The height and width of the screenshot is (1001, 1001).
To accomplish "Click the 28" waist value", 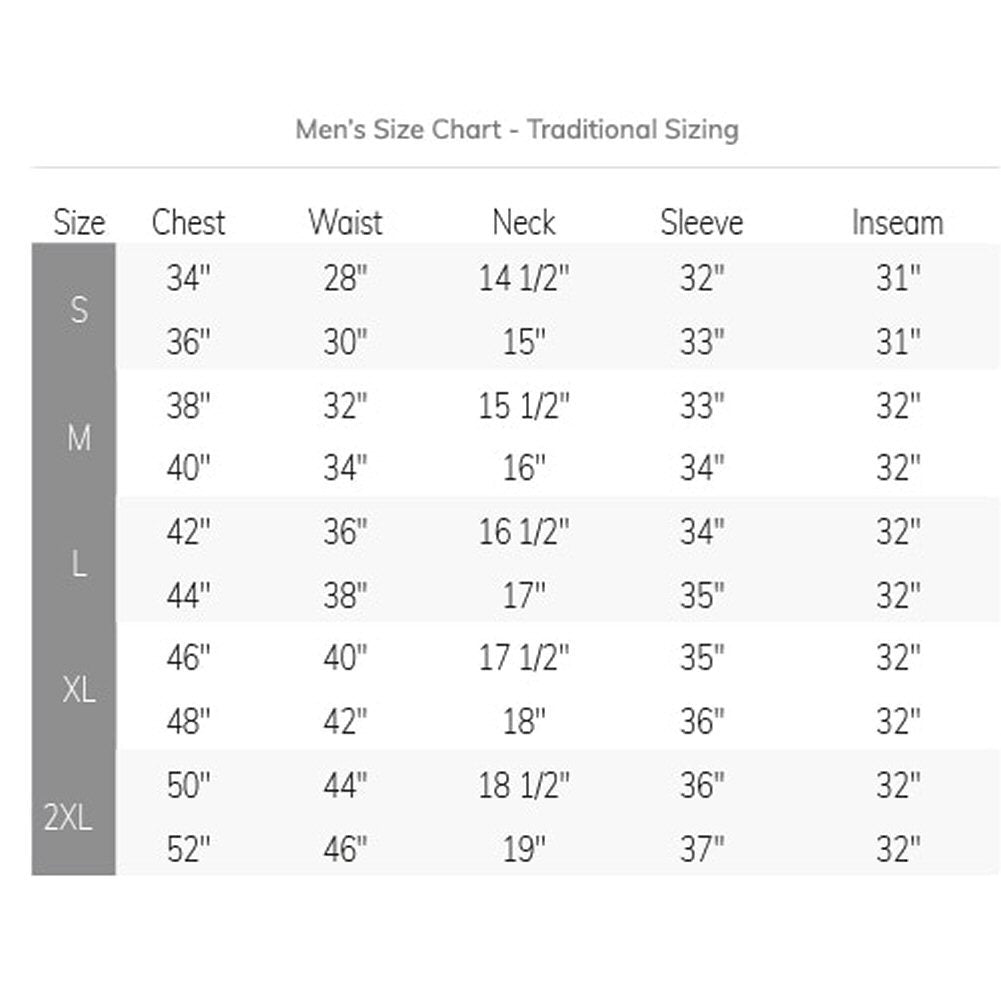I will click(x=345, y=279).
